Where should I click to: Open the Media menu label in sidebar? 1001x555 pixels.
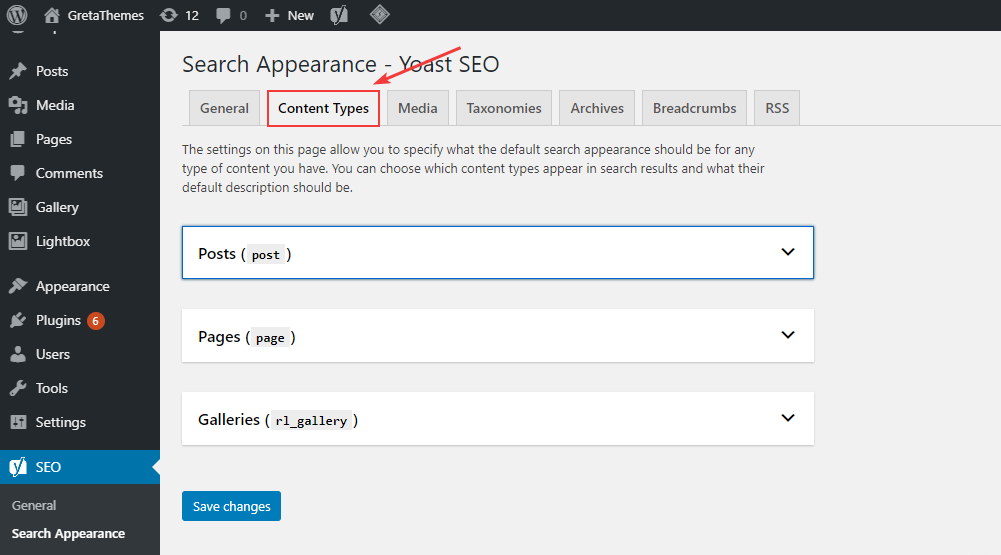[55, 105]
